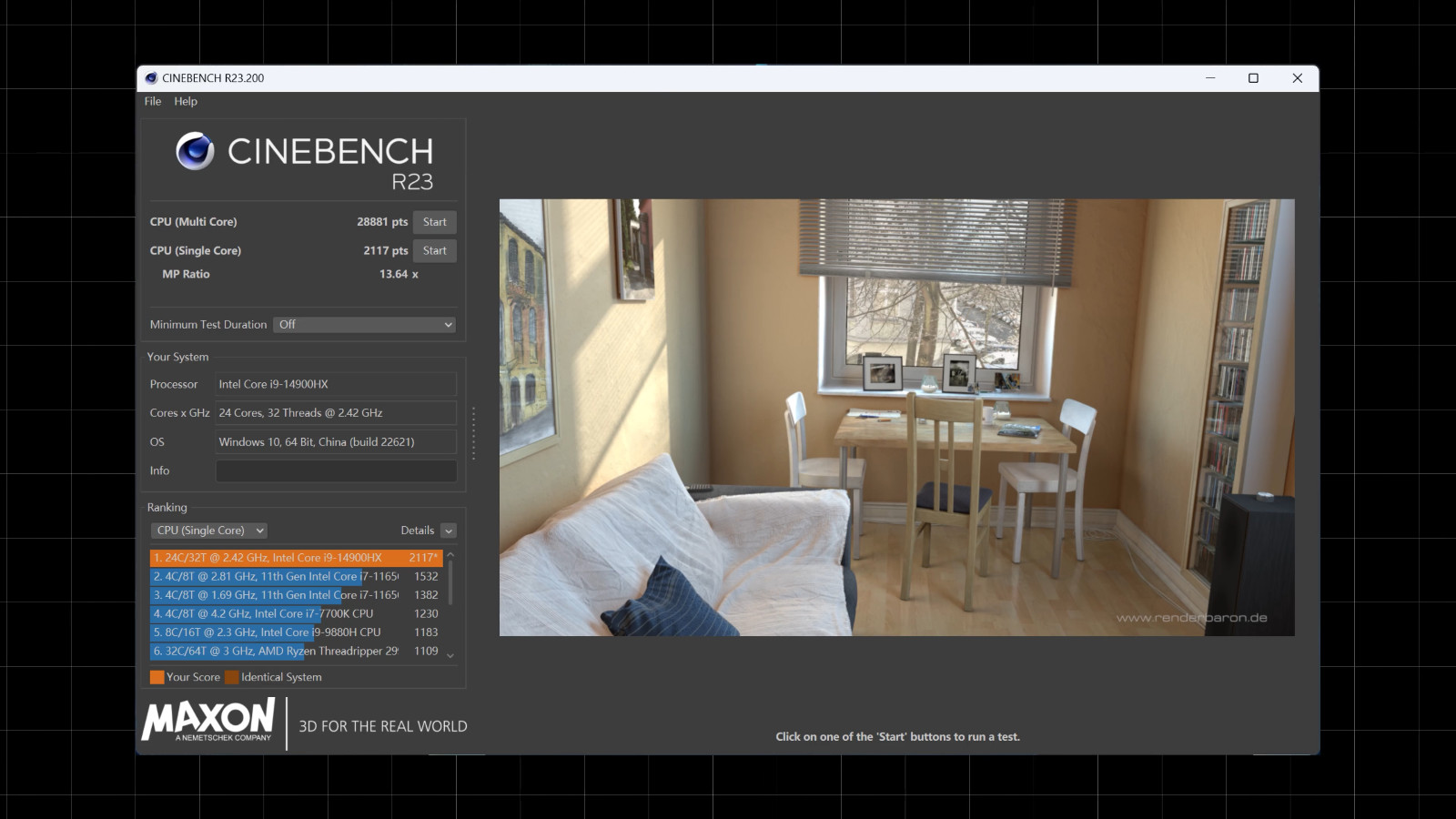Screen dimensions: 1456x819
Task: Click the 2117 pts single core score
Action: click(x=386, y=251)
